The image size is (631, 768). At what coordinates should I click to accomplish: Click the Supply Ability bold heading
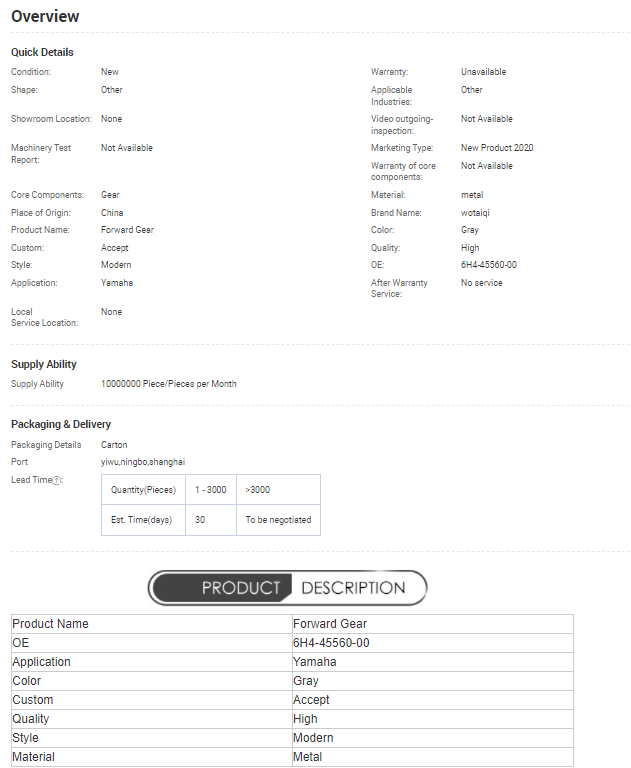[x=44, y=364]
